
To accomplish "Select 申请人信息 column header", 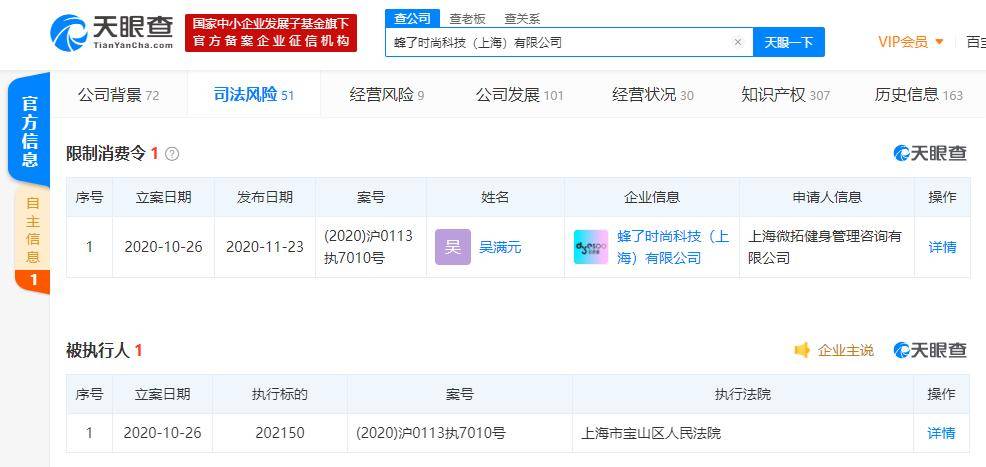I will pyautogui.click(x=826, y=197).
